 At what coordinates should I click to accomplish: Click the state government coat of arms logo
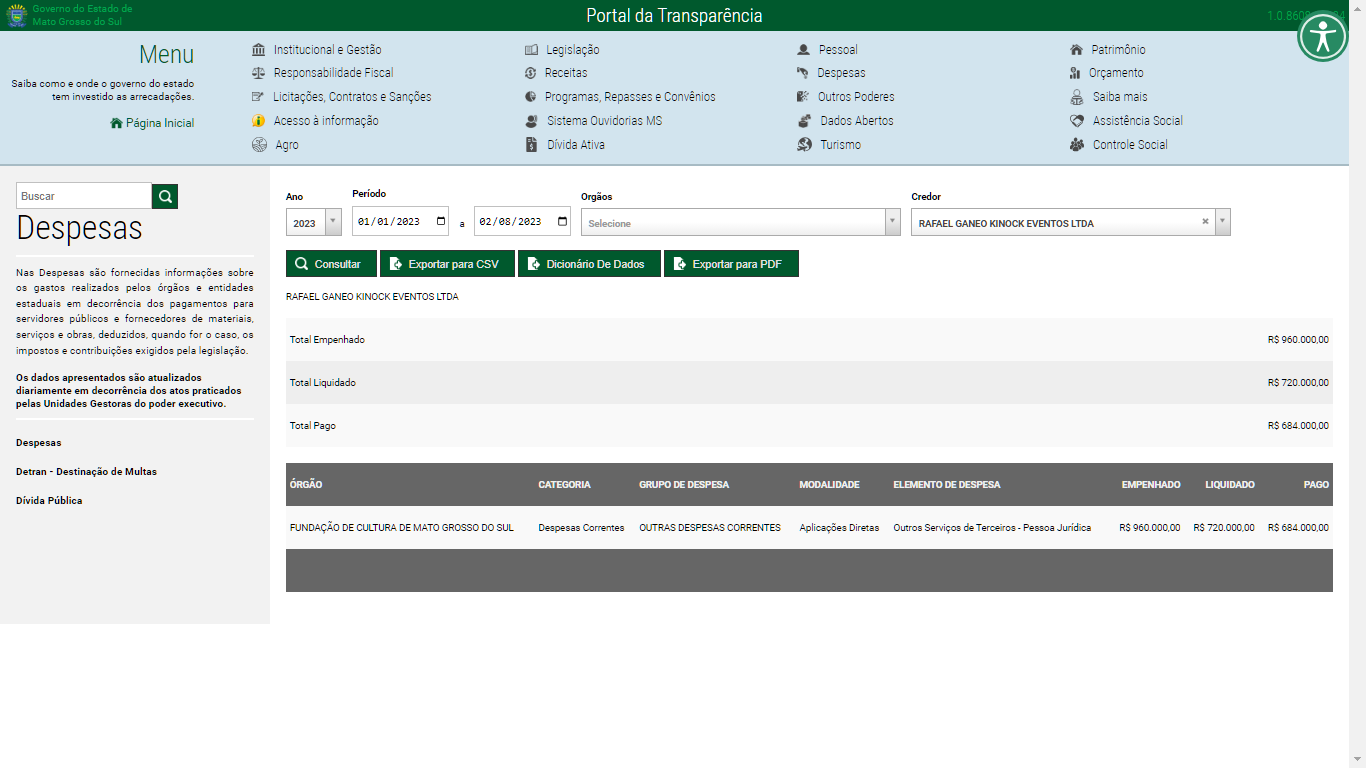(x=16, y=15)
